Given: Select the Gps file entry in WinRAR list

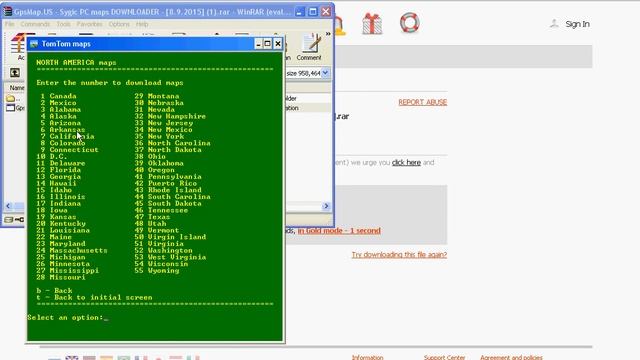Looking at the screenshot, I should (x=15, y=108).
